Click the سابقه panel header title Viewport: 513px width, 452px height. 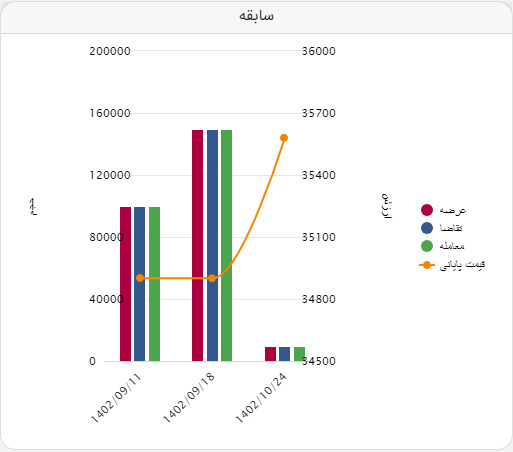tap(256, 16)
